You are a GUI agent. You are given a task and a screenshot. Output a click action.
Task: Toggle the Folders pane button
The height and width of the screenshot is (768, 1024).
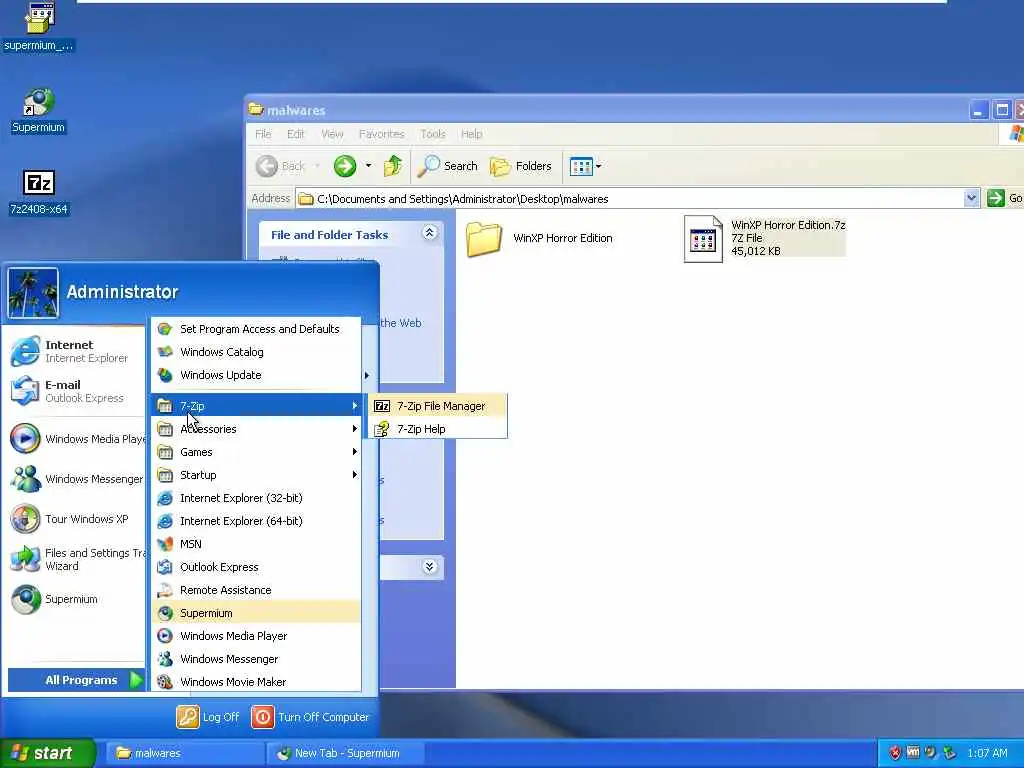pos(520,166)
